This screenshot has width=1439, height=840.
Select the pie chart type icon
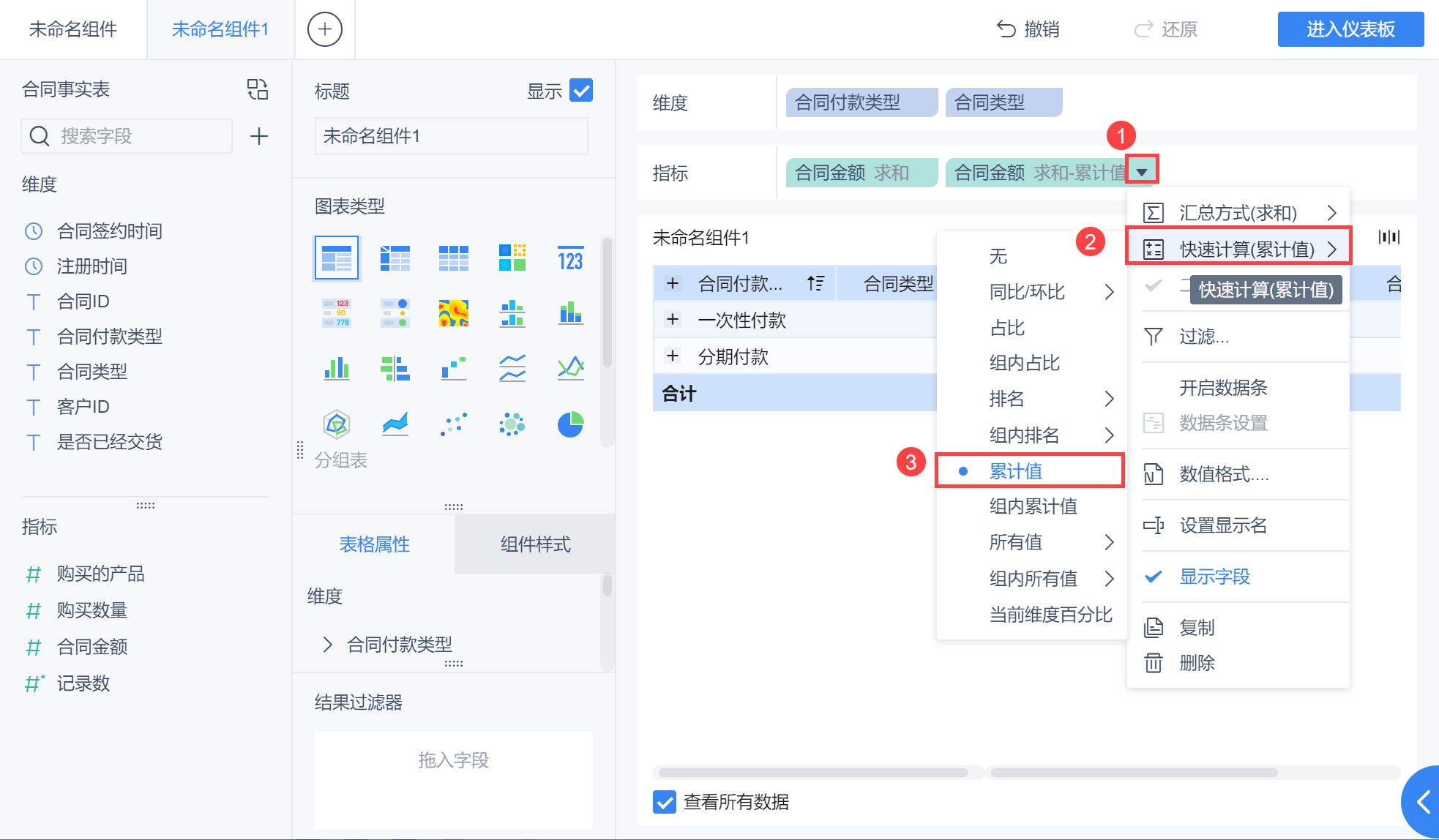pyautogui.click(x=570, y=424)
